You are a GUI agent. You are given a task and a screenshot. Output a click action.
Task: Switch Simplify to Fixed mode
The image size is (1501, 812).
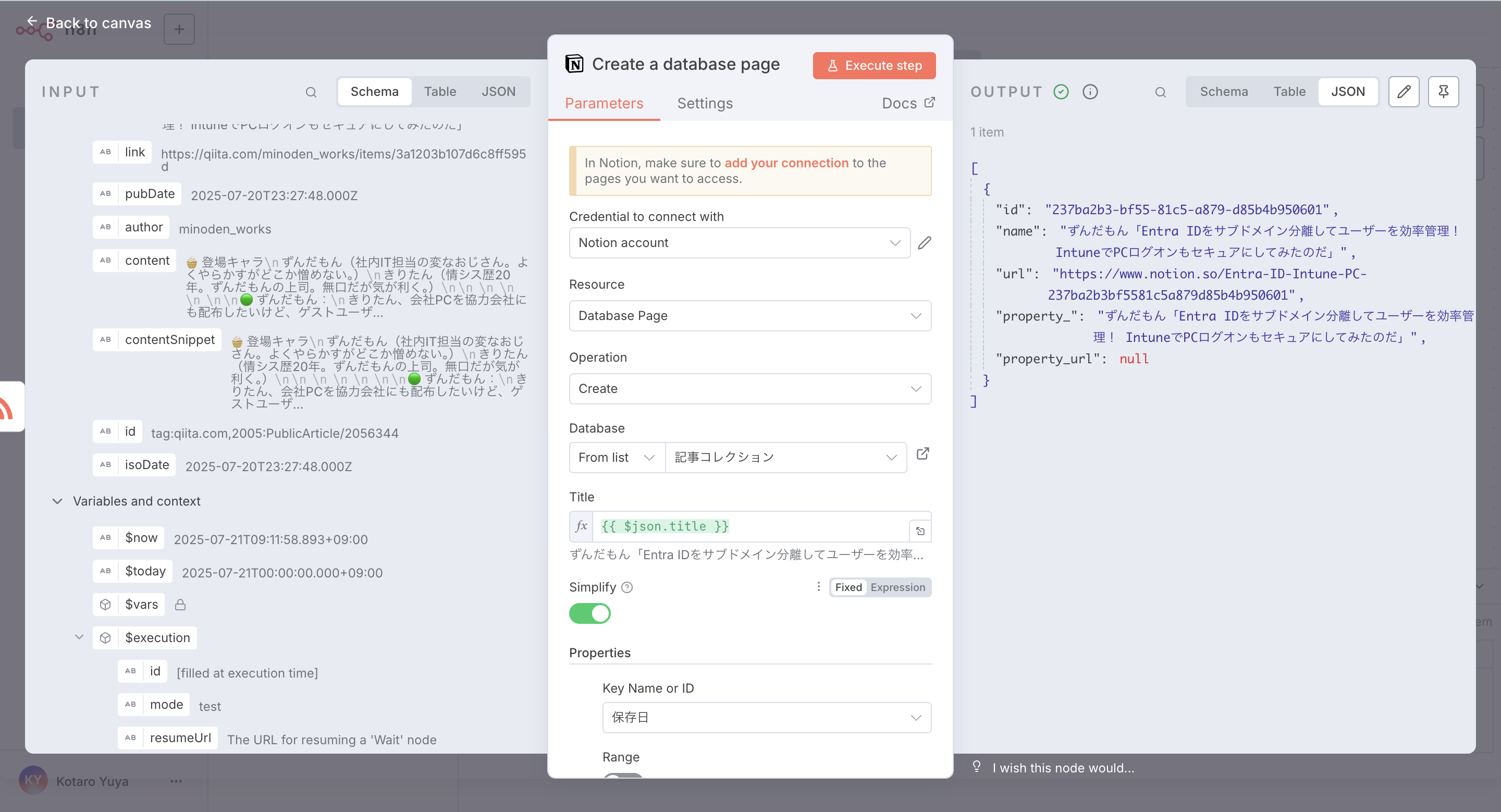(848, 587)
